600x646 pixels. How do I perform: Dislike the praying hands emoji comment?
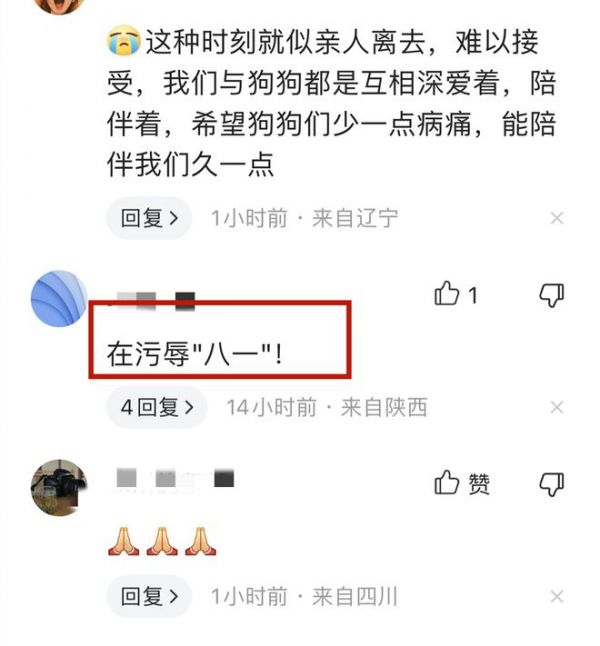(552, 484)
